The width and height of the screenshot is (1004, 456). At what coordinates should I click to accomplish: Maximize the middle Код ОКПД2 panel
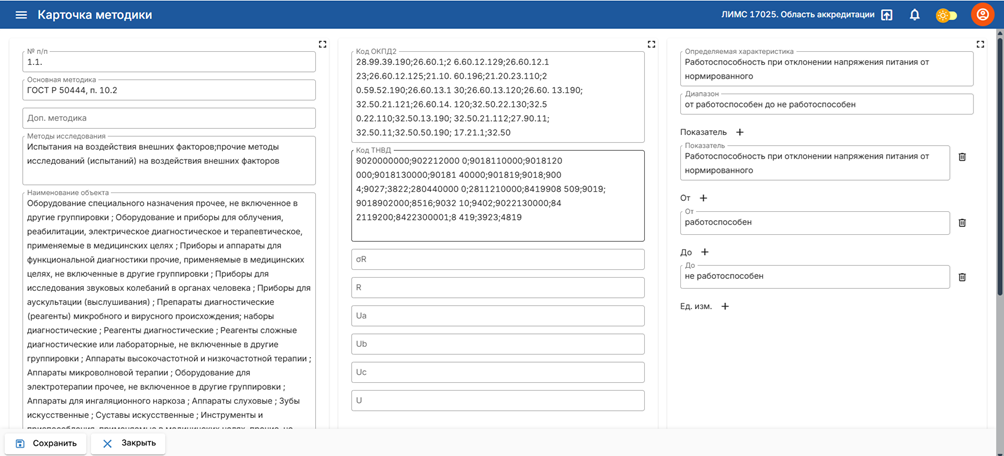tap(651, 44)
